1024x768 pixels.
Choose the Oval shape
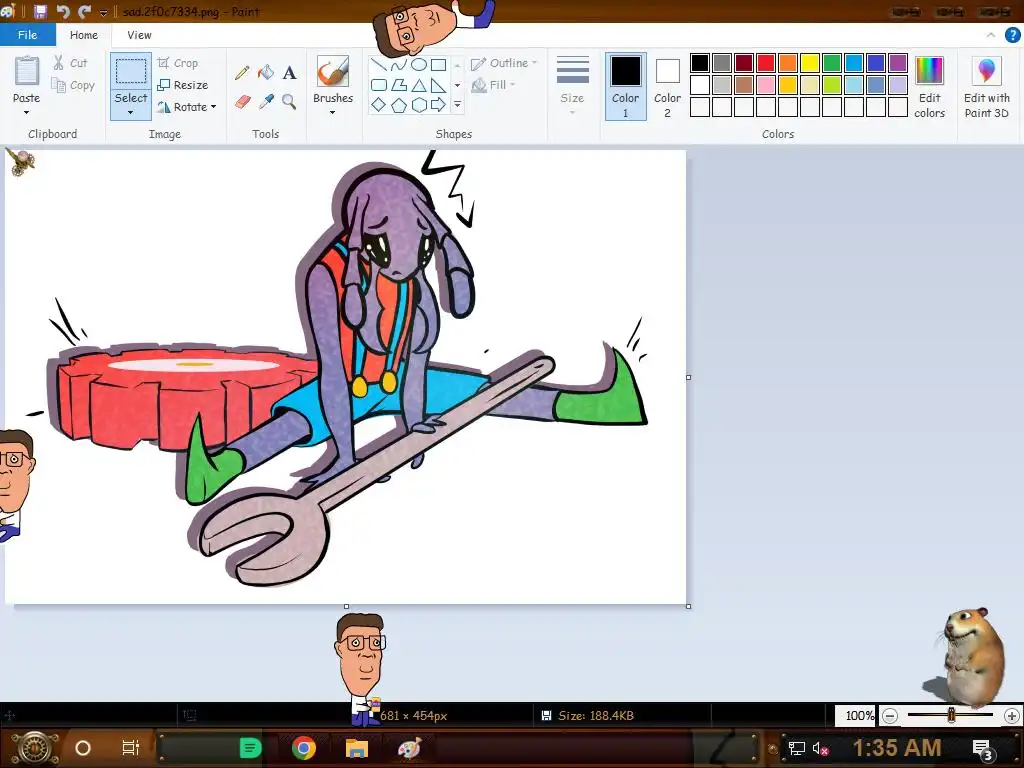click(419, 65)
